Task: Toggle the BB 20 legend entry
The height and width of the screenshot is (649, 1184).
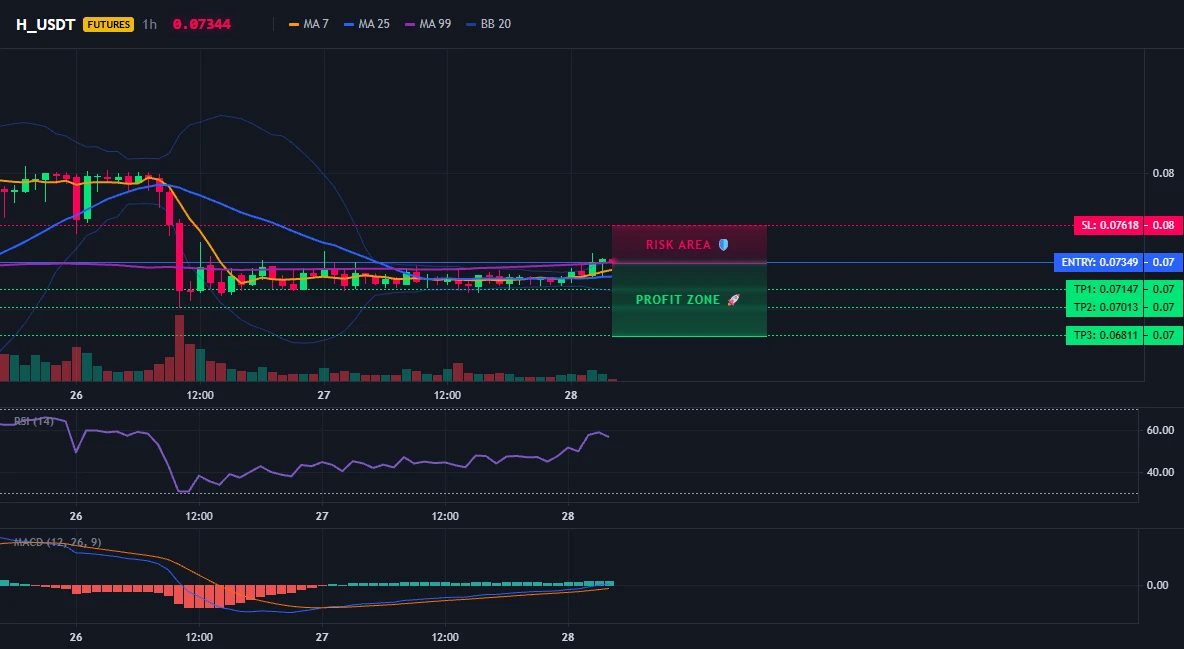Action: [489, 24]
